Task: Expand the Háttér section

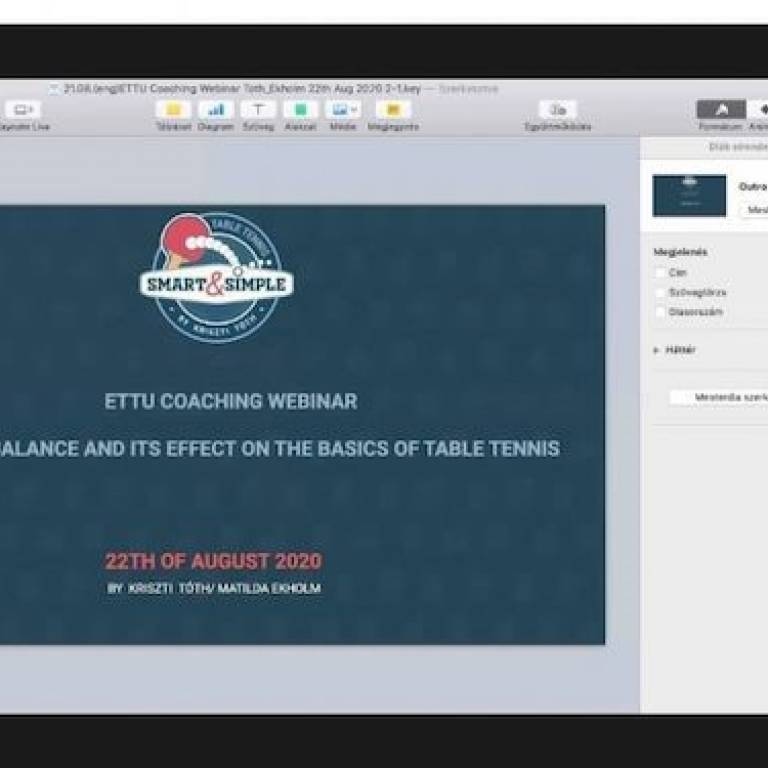Action: (656, 350)
